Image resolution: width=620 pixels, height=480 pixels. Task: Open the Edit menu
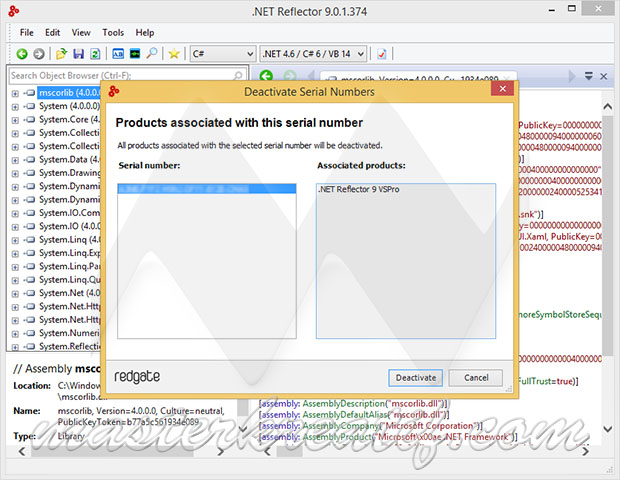click(x=52, y=32)
